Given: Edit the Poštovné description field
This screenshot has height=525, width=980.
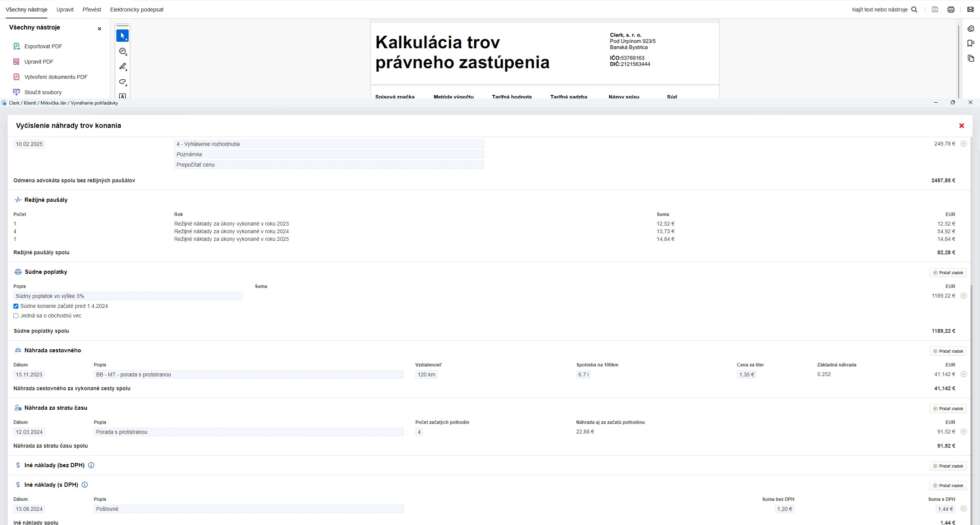Looking at the screenshot, I should 249,509.
